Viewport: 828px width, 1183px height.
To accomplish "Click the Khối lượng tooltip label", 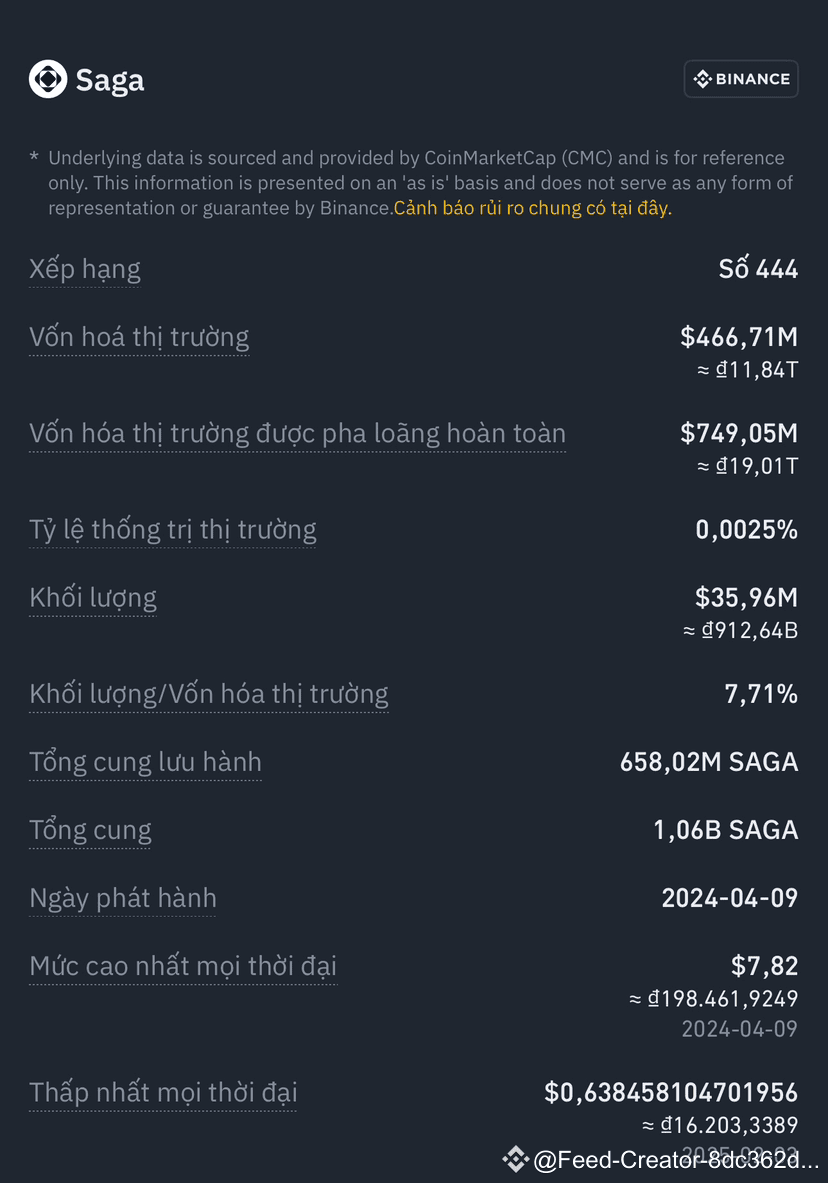I will (92, 597).
